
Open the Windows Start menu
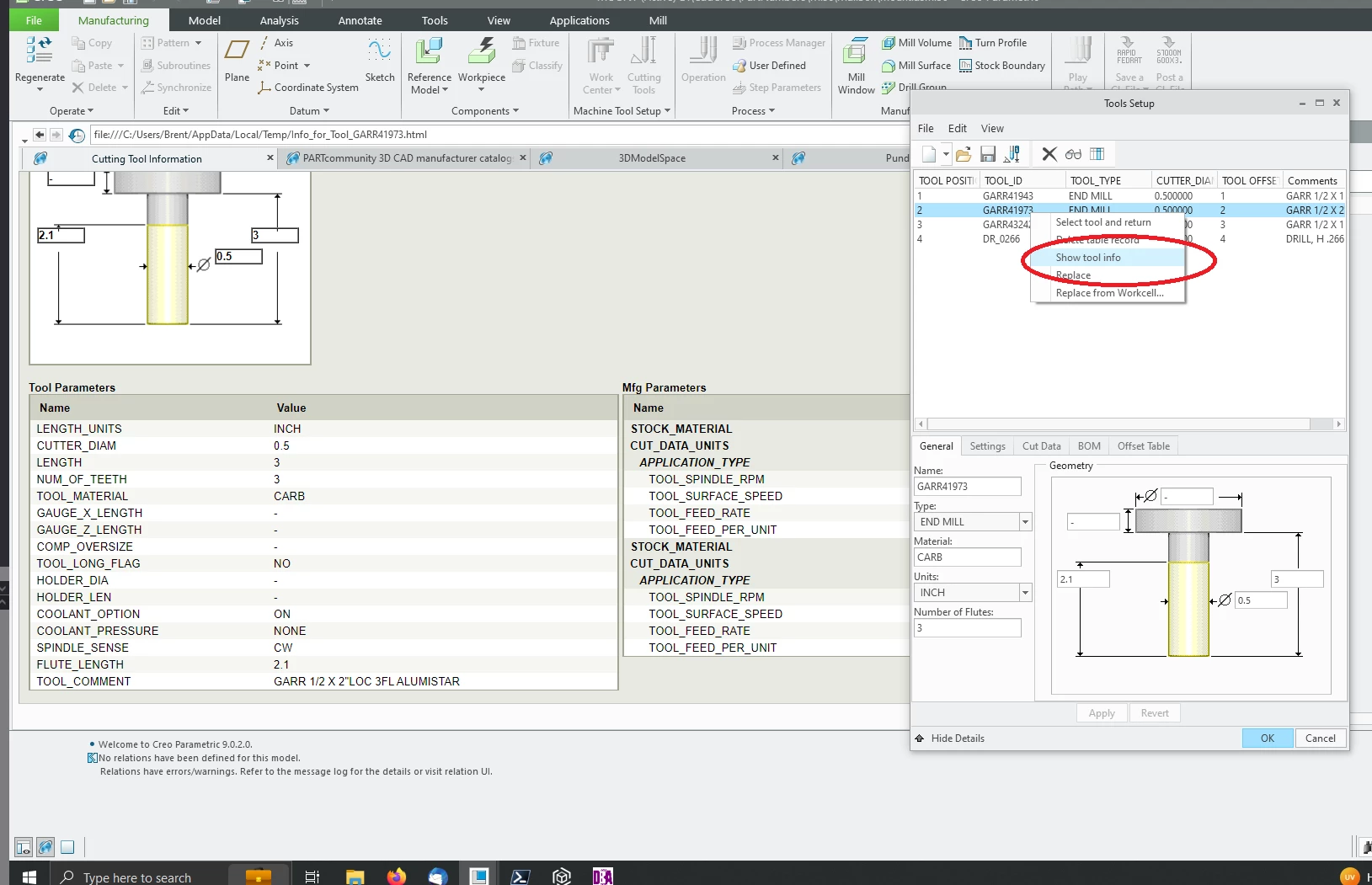29,877
